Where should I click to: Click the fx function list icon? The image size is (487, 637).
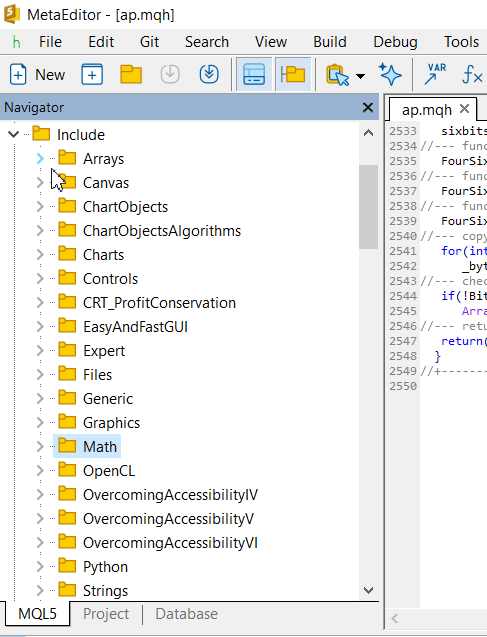pyautogui.click(x=472, y=75)
